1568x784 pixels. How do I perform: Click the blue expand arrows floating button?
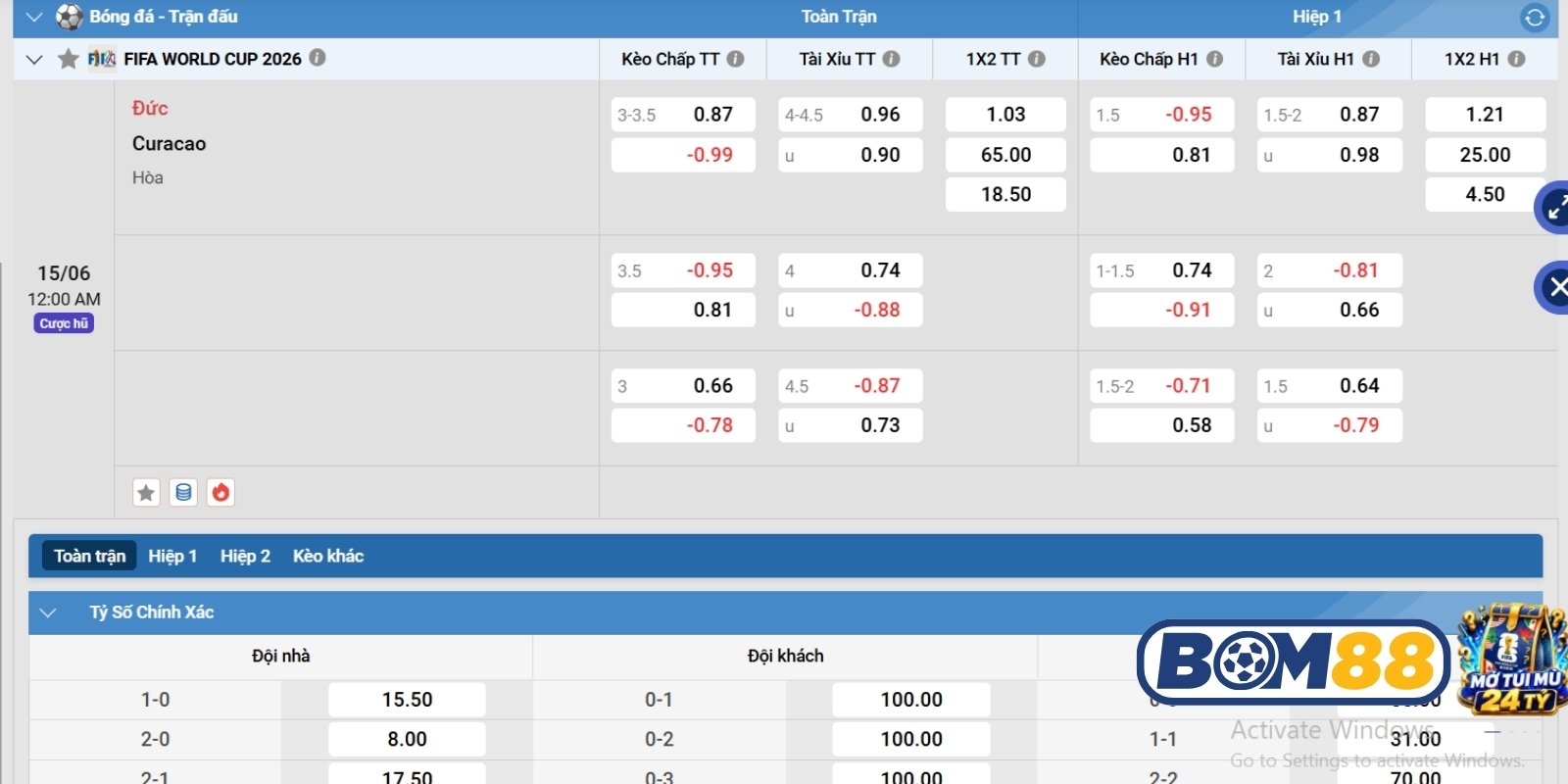point(1553,208)
